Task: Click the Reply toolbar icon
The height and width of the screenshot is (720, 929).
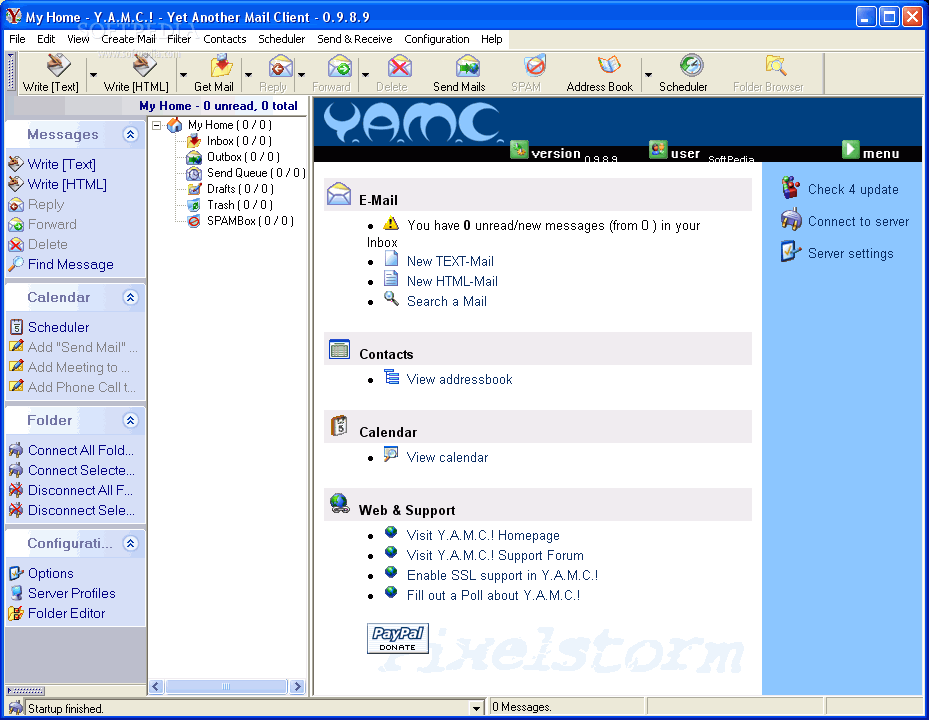Action: 280,65
